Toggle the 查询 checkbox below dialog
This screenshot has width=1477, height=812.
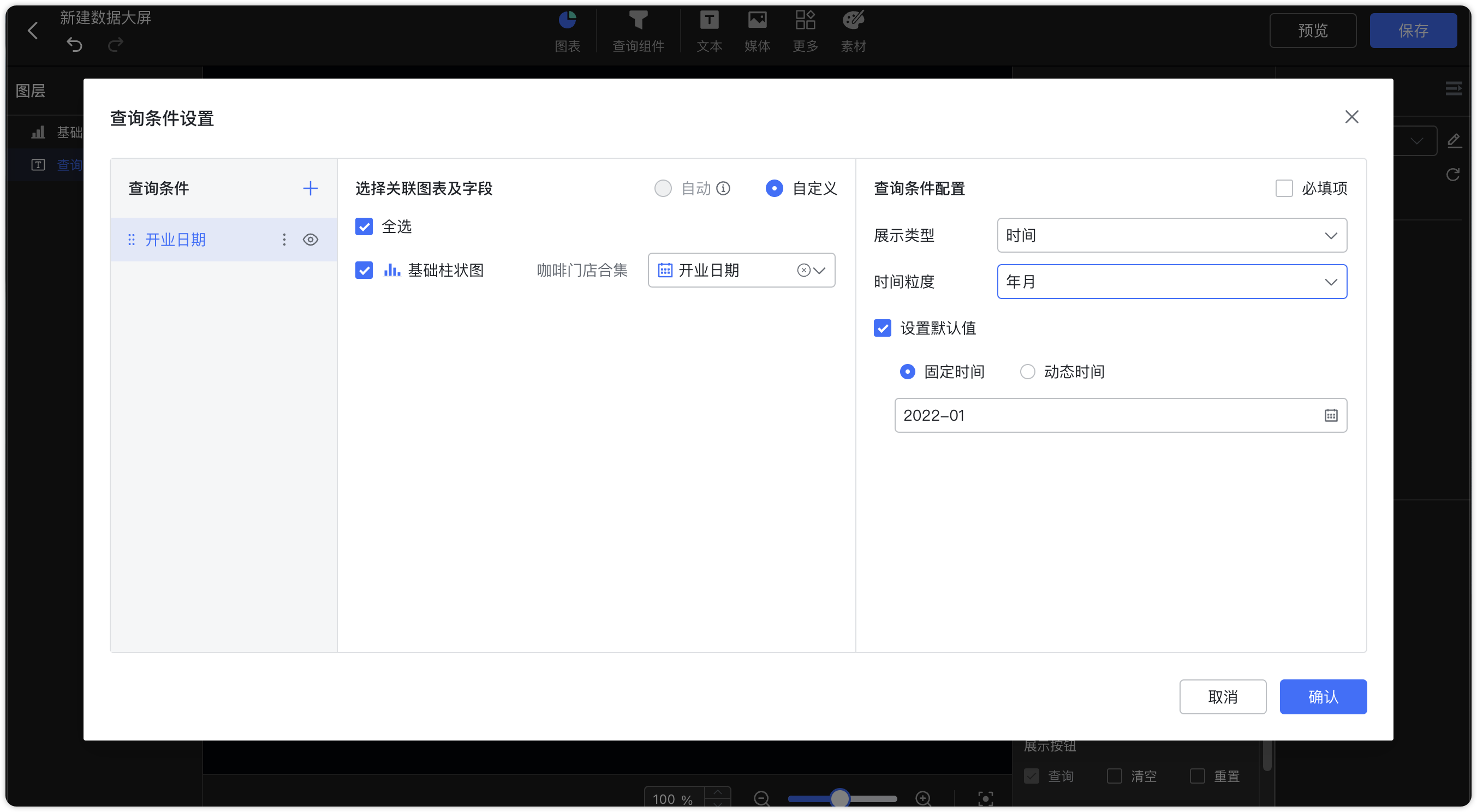point(1031,776)
